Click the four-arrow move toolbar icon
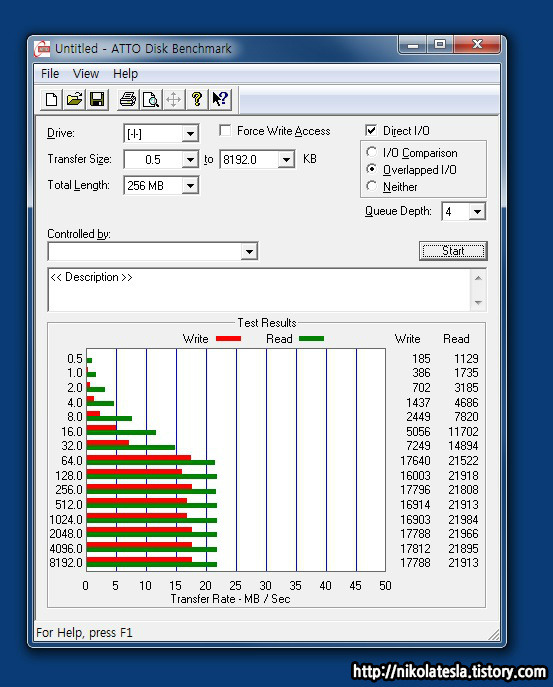The width and height of the screenshot is (553, 687). tap(174, 99)
